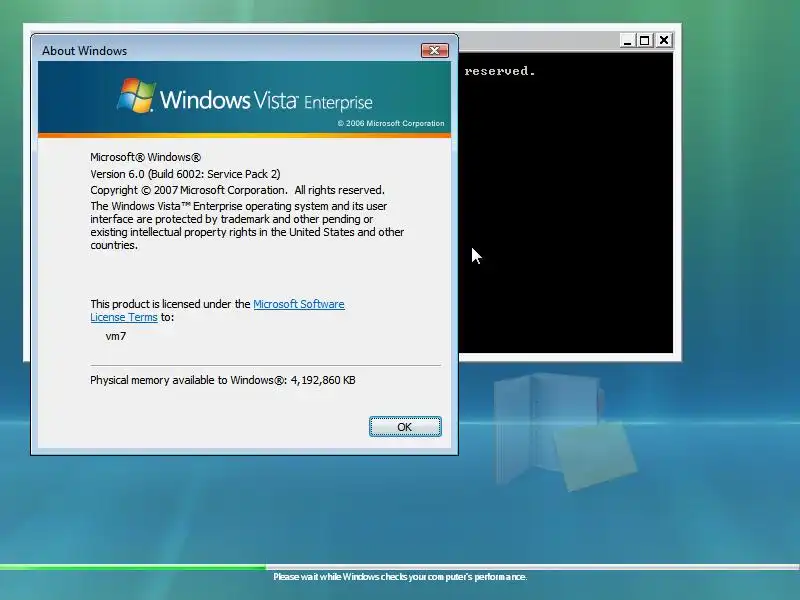Click the physical memory value '4,192,860 KB'
The width and height of the screenshot is (800, 600).
pyautogui.click(x=323, y=380)
